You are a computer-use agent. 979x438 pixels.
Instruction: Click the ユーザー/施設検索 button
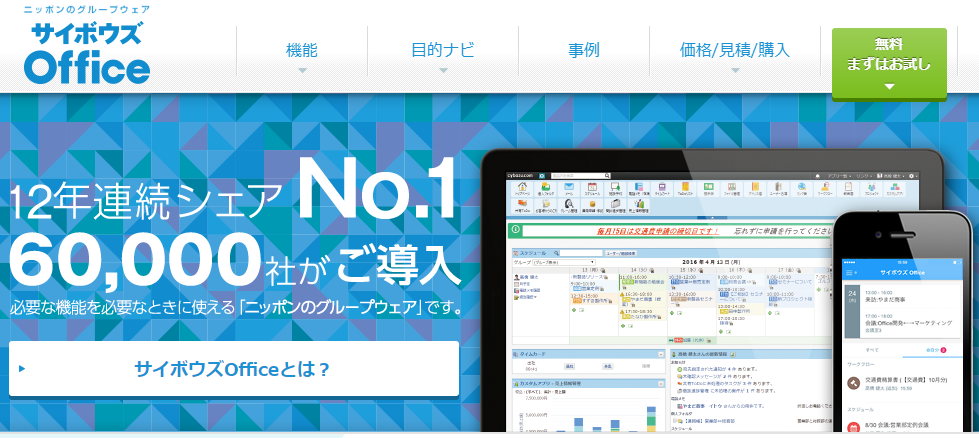pos(621,253)
